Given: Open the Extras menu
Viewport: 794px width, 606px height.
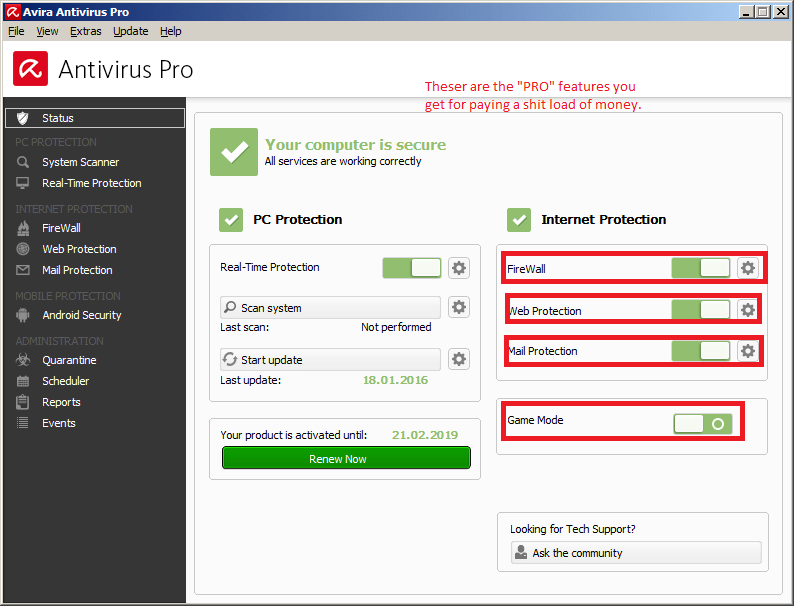Looking at the screenshot, I should [86, 31].
